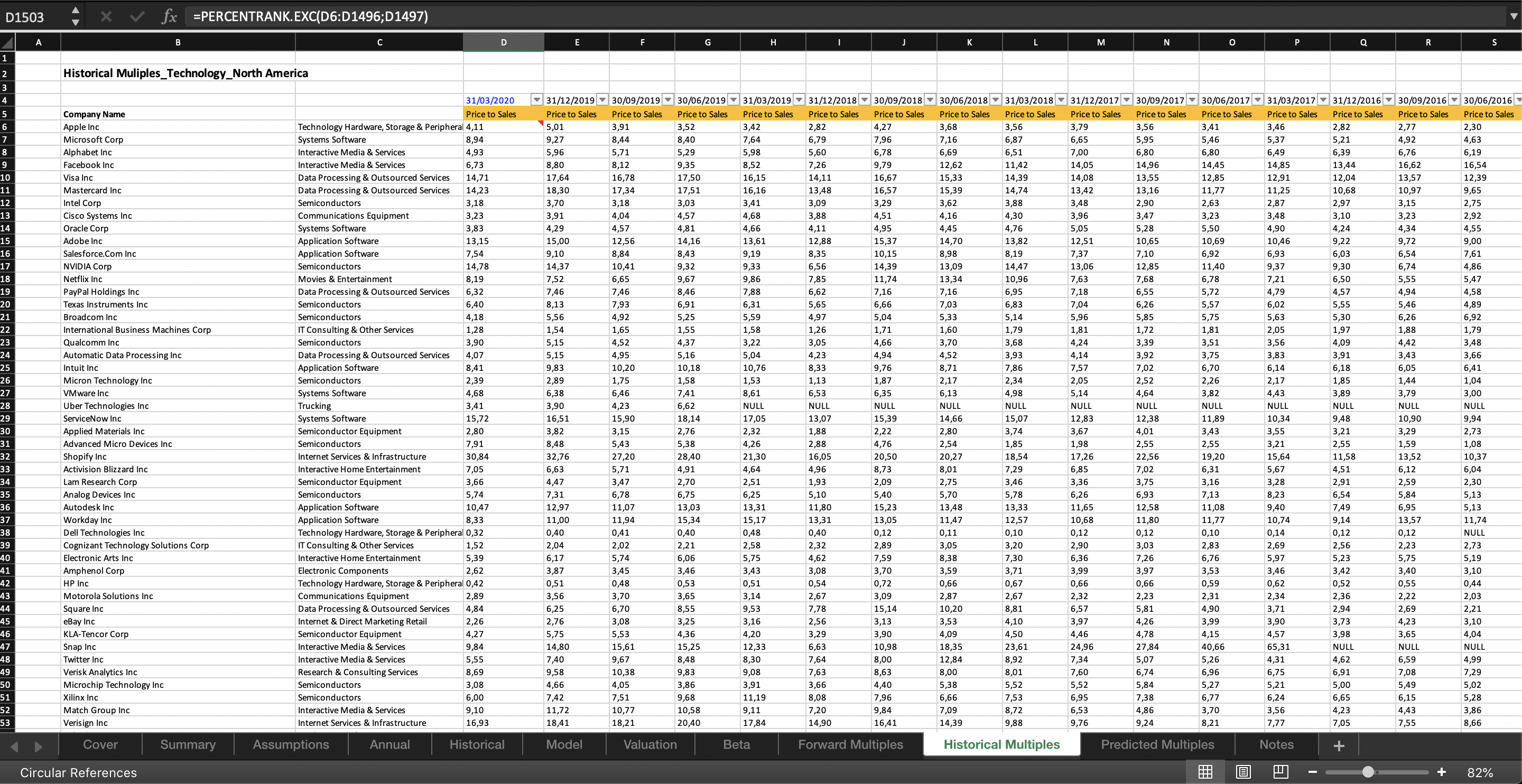
Task: Select the Shopify Inc cell
Action: (x=178, y=456)
